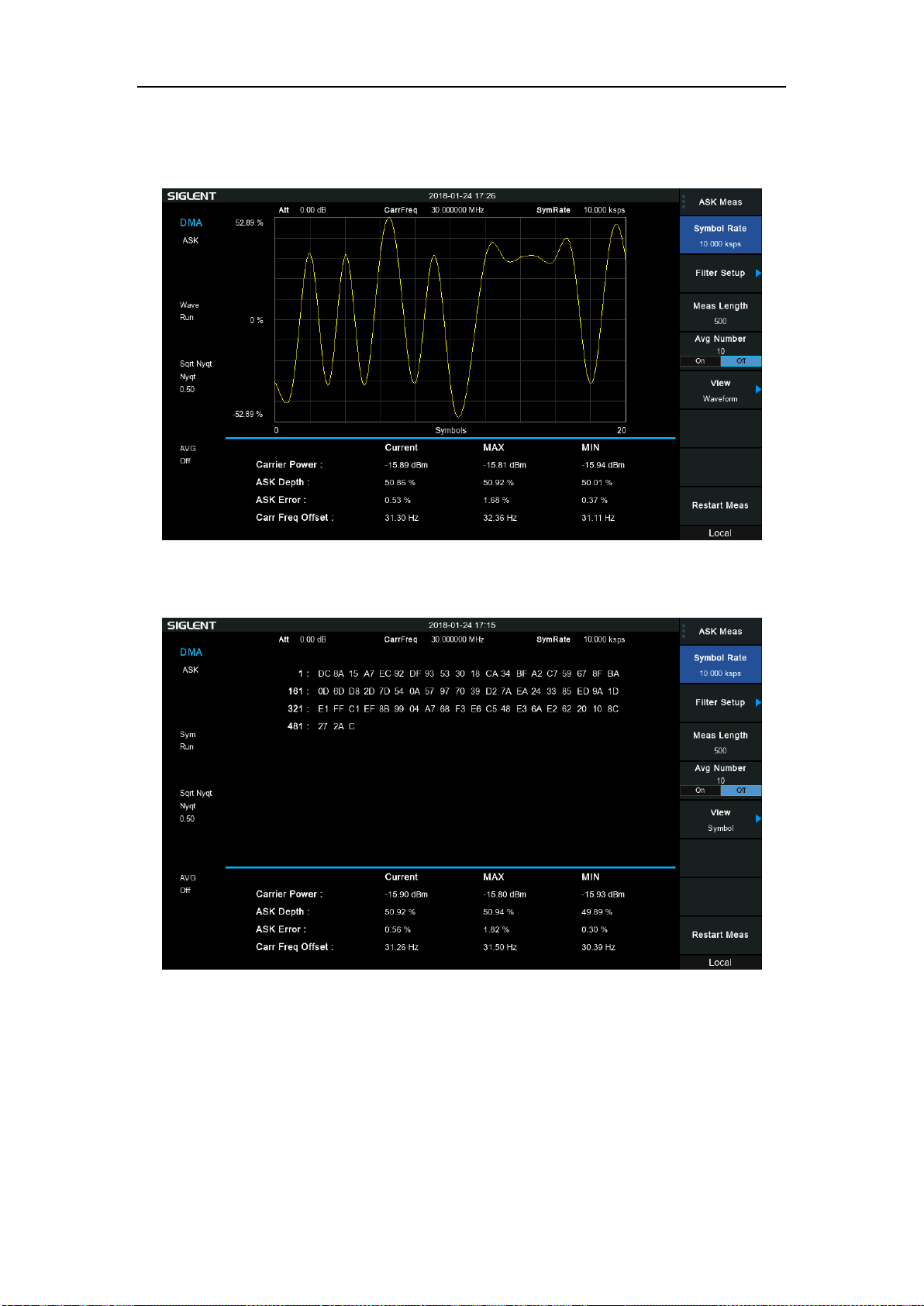
Task: Click ASK Error MAX value 1.82 %
Action: (x=496, y=929)
